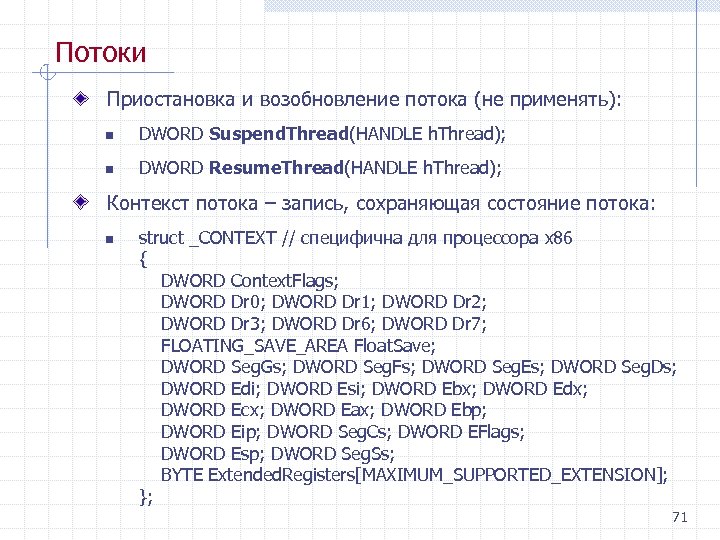The height and width of the screenshot is (540, 720).
Task: Click the line "Контекст потока – запись, сохраняющая состояние потока:"
Action: click(381, 203)
